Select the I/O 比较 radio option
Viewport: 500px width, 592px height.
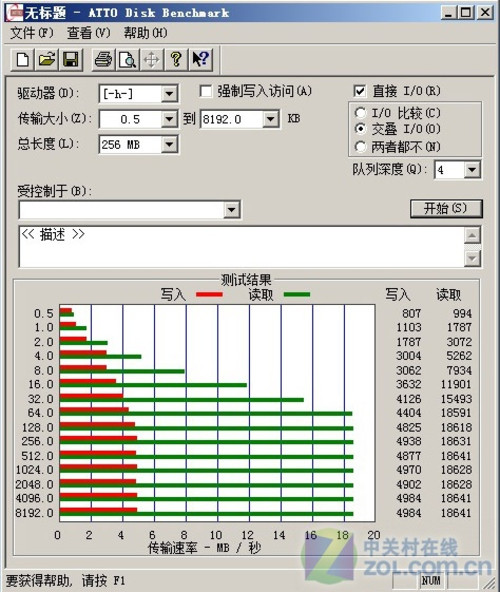[x=360, y=113]
